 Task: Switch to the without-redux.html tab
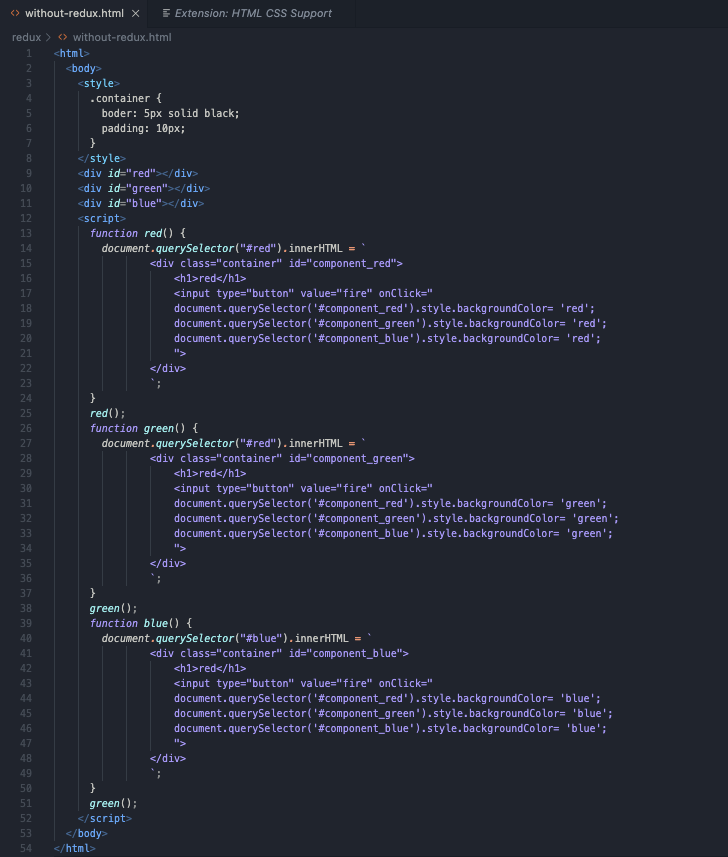click(x=75, y=13)
